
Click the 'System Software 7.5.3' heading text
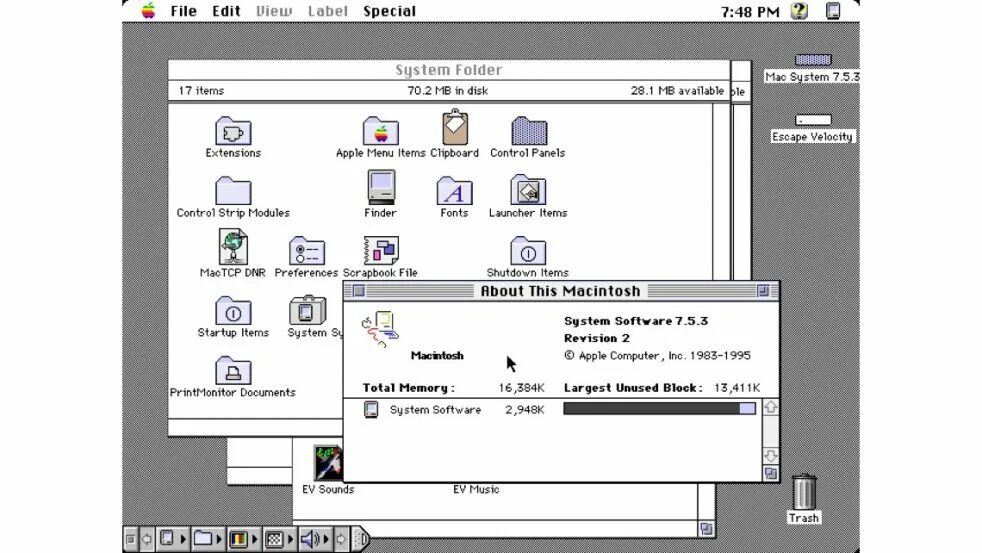click(x=636, y=321)
